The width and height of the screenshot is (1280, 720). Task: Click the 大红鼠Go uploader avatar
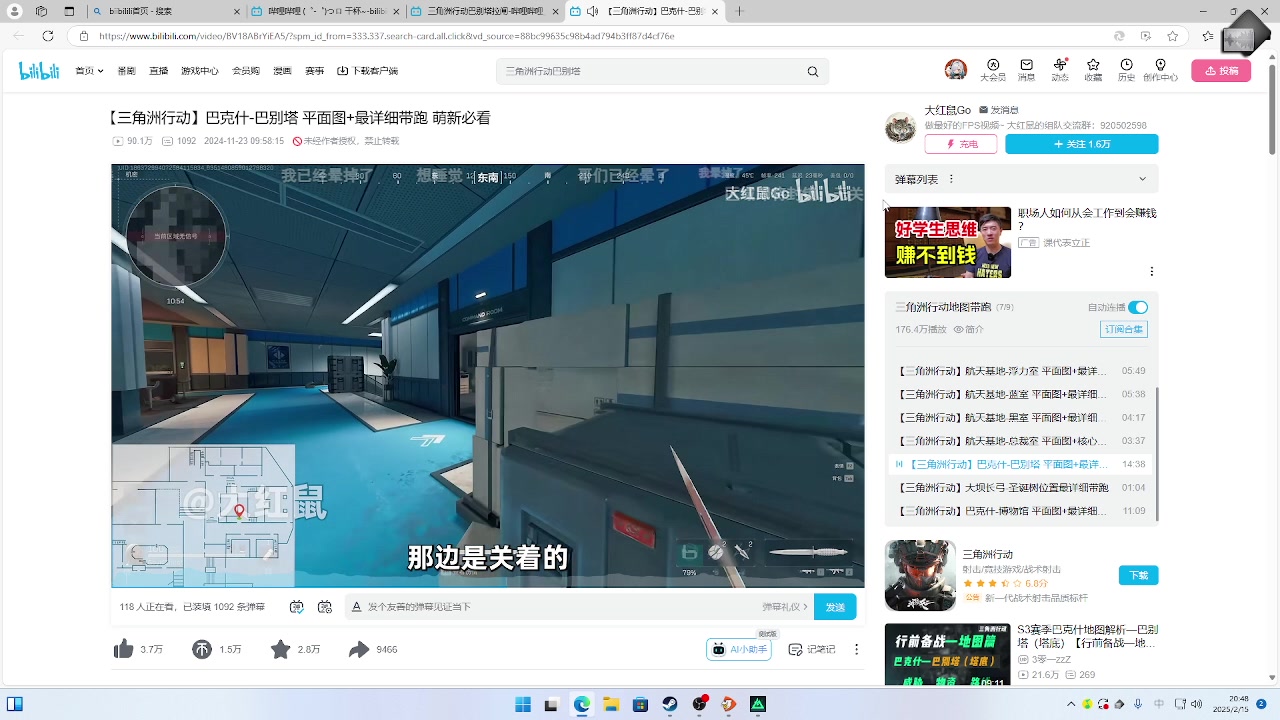[900, 128]
